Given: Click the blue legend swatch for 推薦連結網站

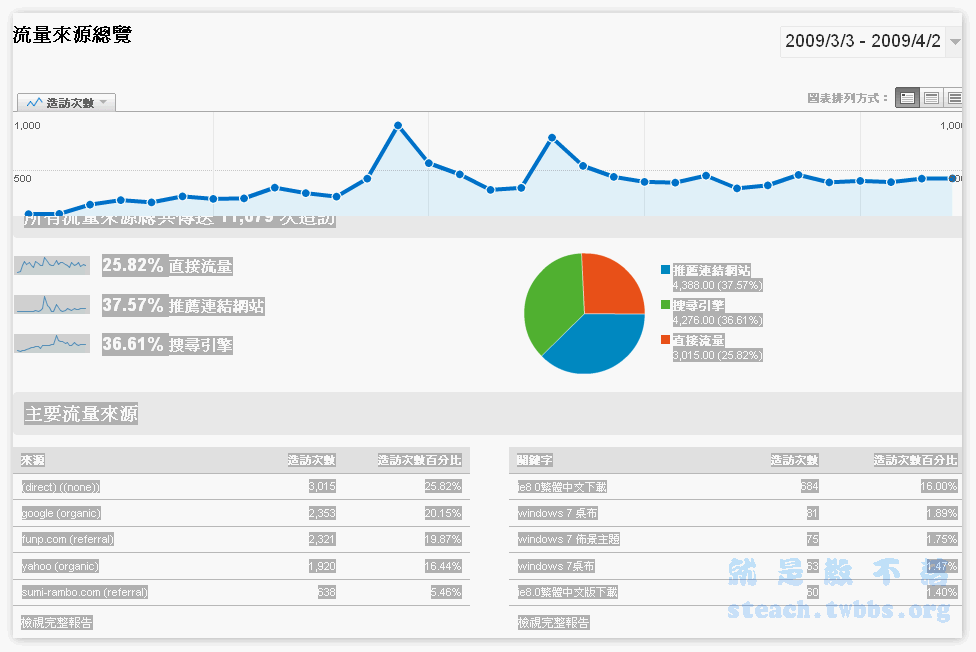Looking at the screenshot, I should click(665, 270).
